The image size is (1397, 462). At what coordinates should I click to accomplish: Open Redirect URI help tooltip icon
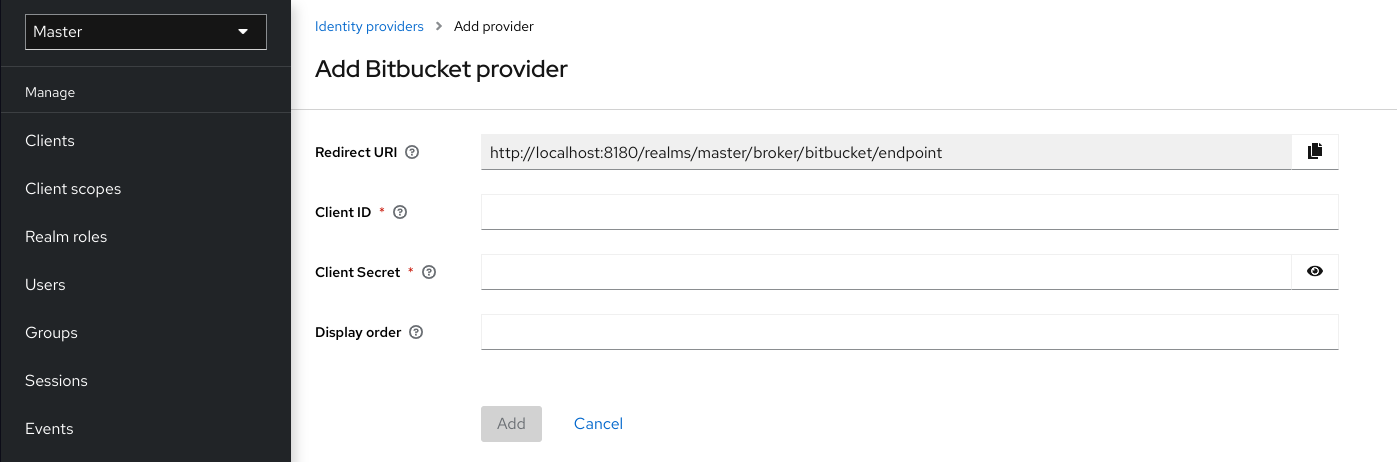tap(412, 153)
